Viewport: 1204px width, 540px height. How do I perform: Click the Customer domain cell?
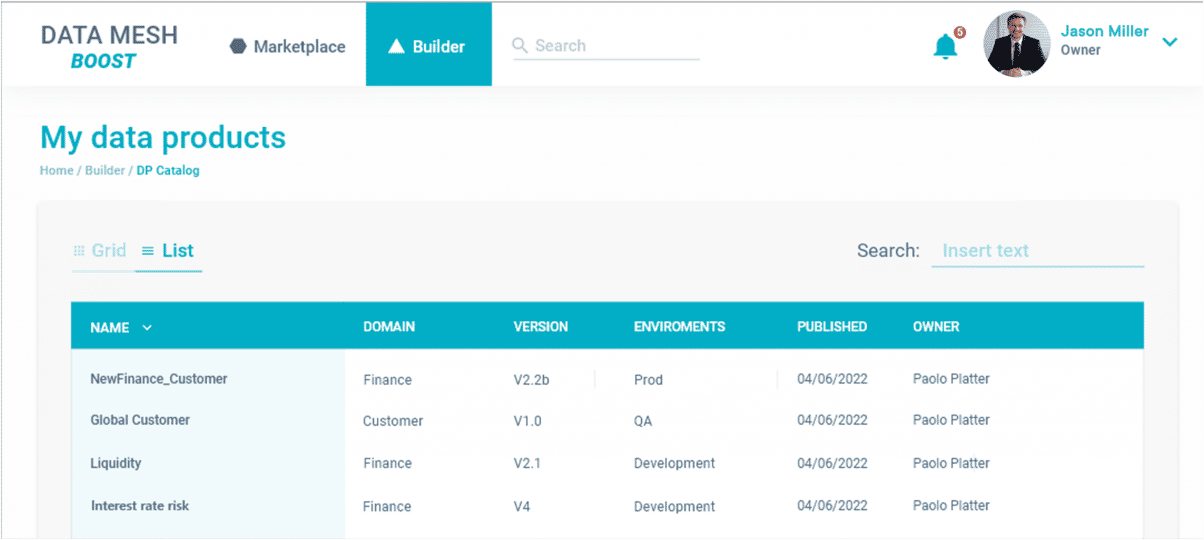click(x=393, y=421)
